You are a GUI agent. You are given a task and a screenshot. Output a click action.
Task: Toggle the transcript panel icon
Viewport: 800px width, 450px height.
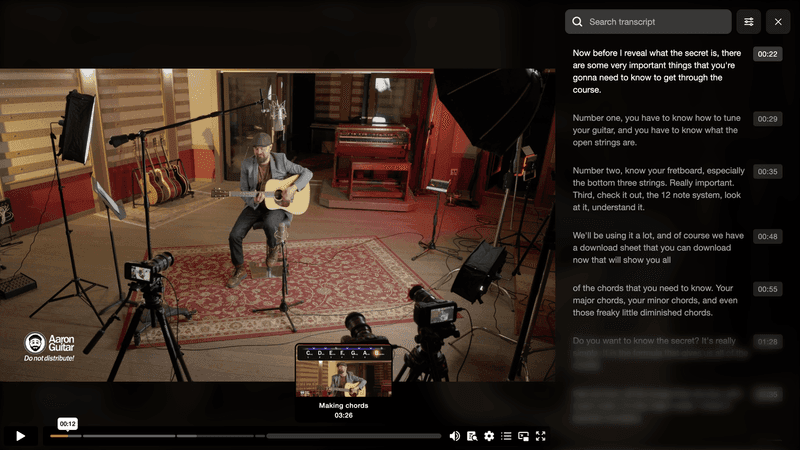click(472, 436)
